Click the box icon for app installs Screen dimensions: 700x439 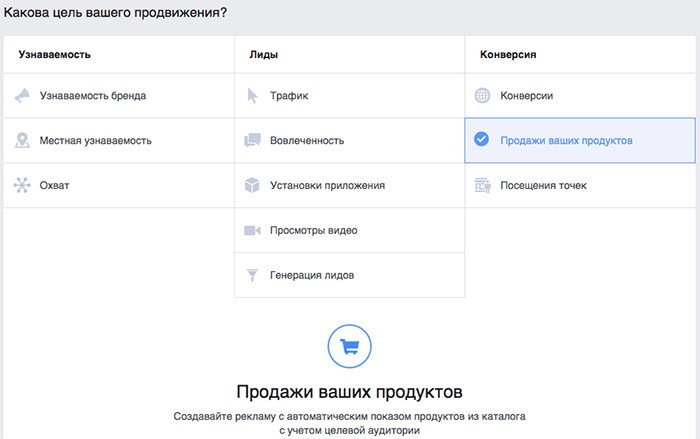pos(252,185)
